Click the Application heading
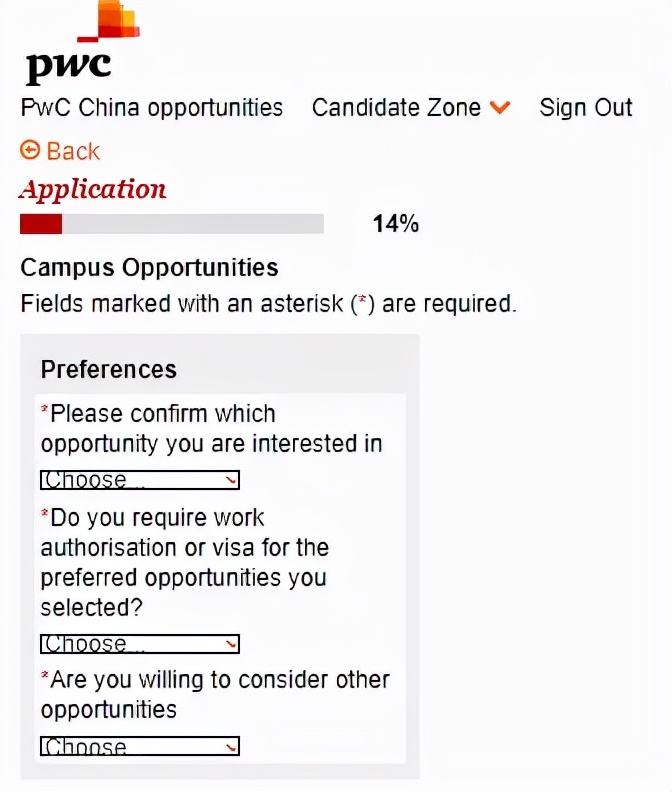Screen dimensions: 672x792 (x=93, y=189)
